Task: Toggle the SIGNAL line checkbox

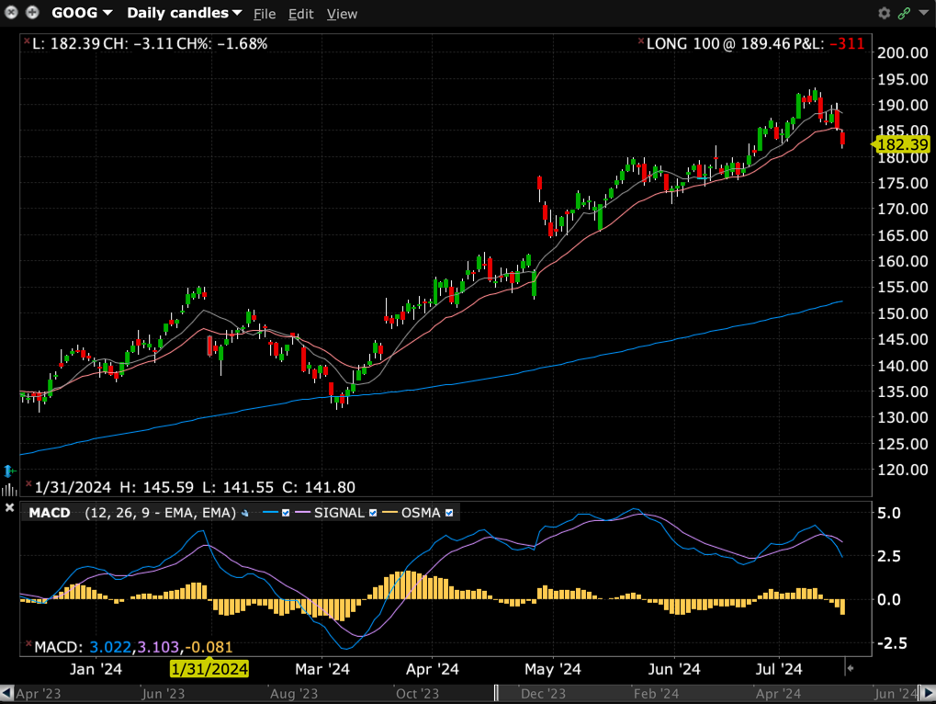Action: [373, 513]
